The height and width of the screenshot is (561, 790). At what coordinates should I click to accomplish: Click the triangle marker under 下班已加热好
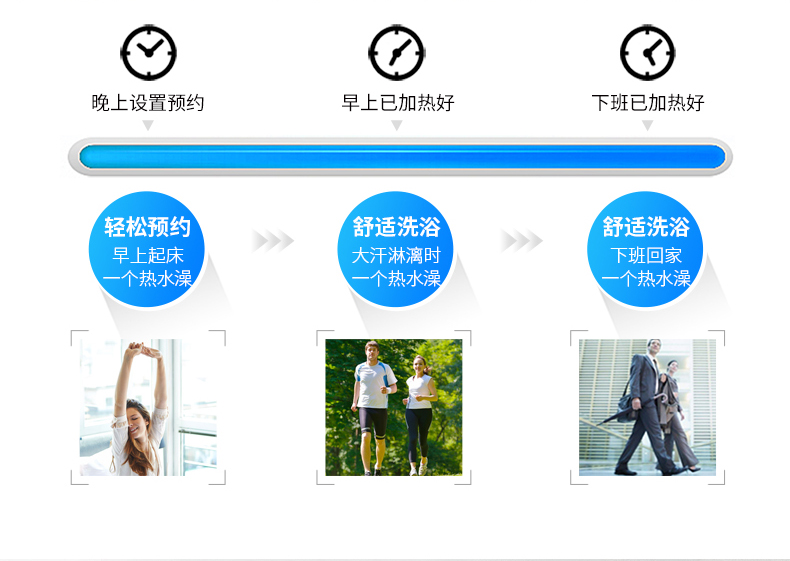(x=647, y=126)
